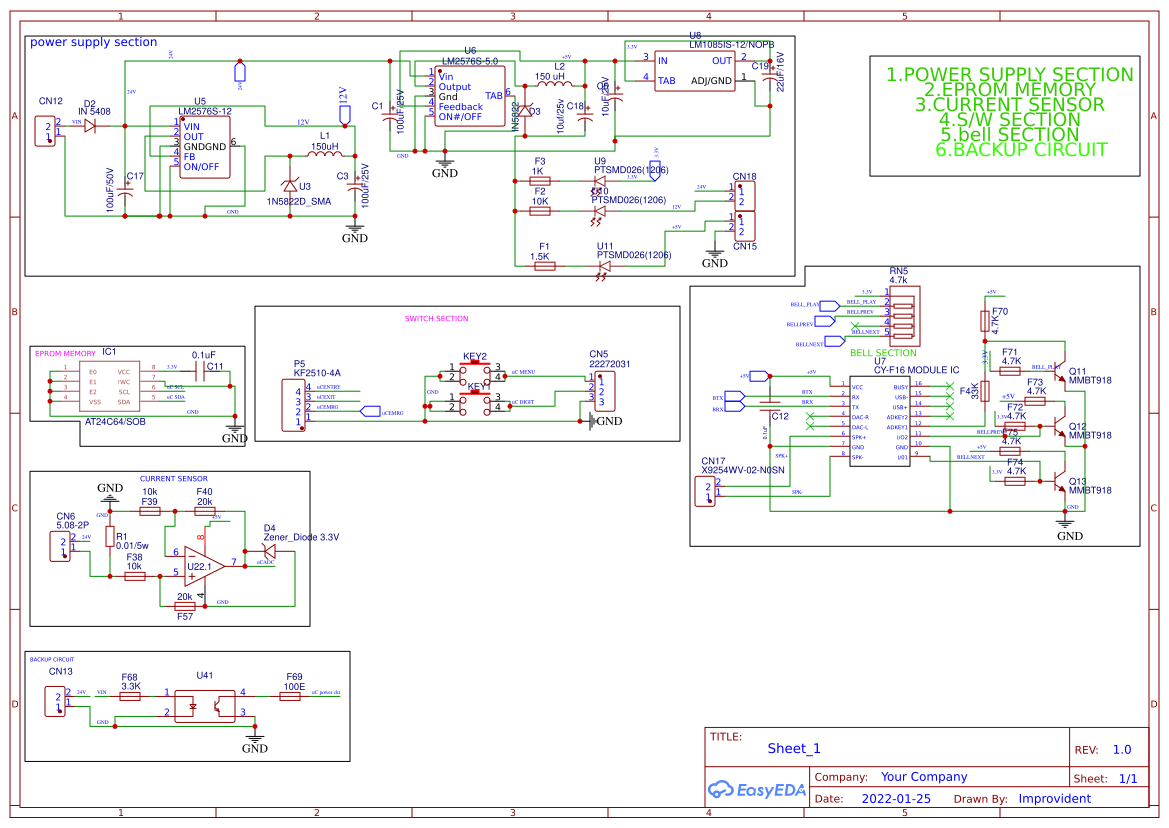Click the KEY2 push button switch

(x=475, y=373)
